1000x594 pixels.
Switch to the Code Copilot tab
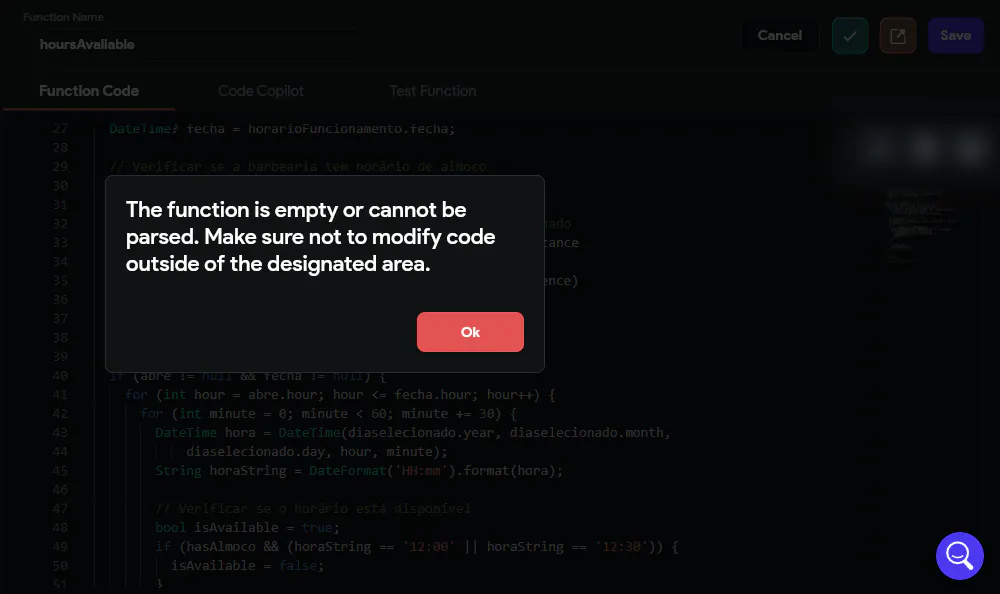coord(261,91)
